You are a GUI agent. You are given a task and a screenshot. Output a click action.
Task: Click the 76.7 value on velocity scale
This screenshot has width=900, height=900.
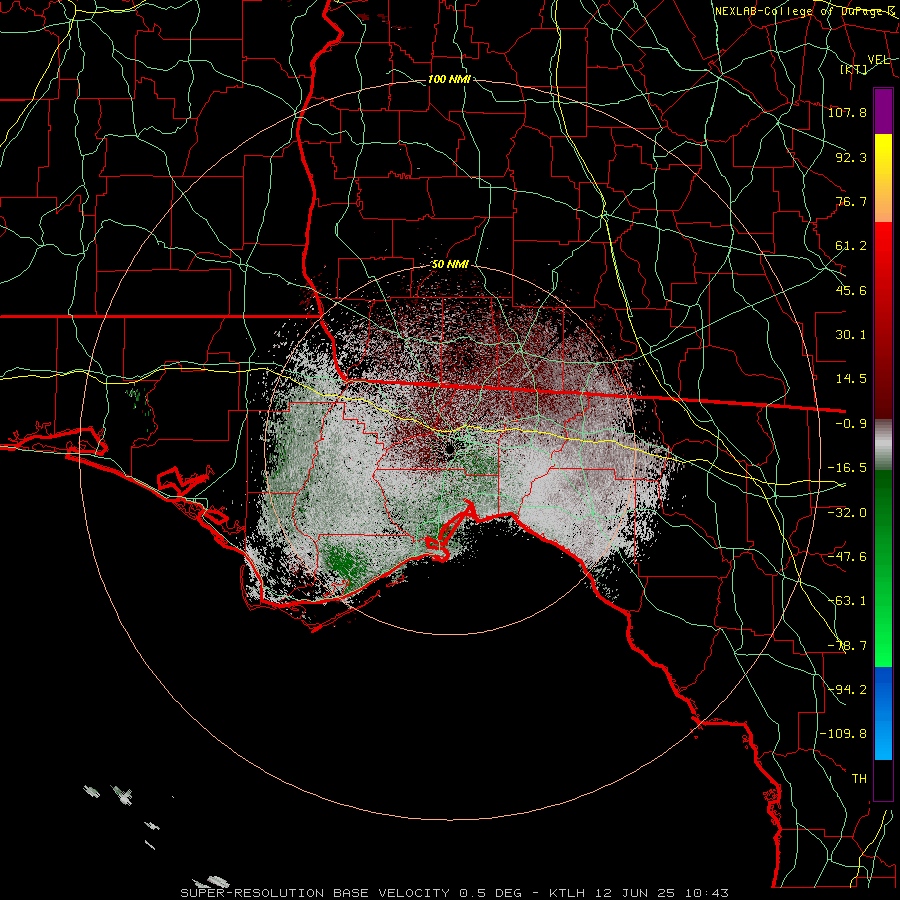851,201
